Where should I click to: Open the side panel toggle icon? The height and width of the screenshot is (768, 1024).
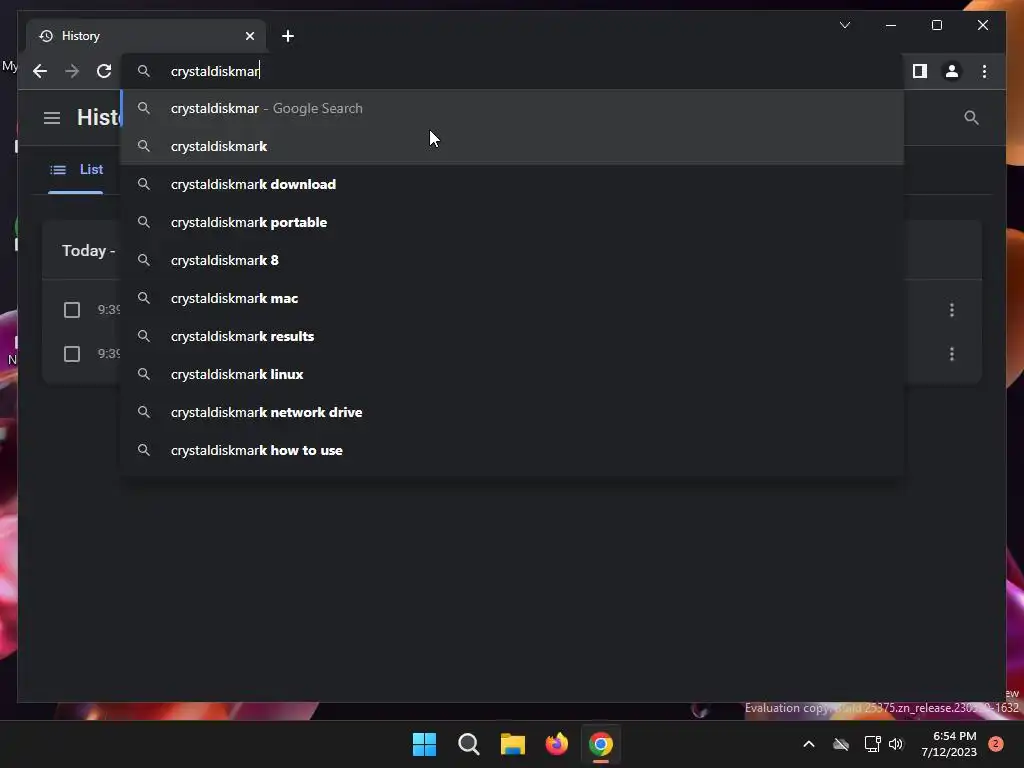pyautogui.click(x=920, y=71)
